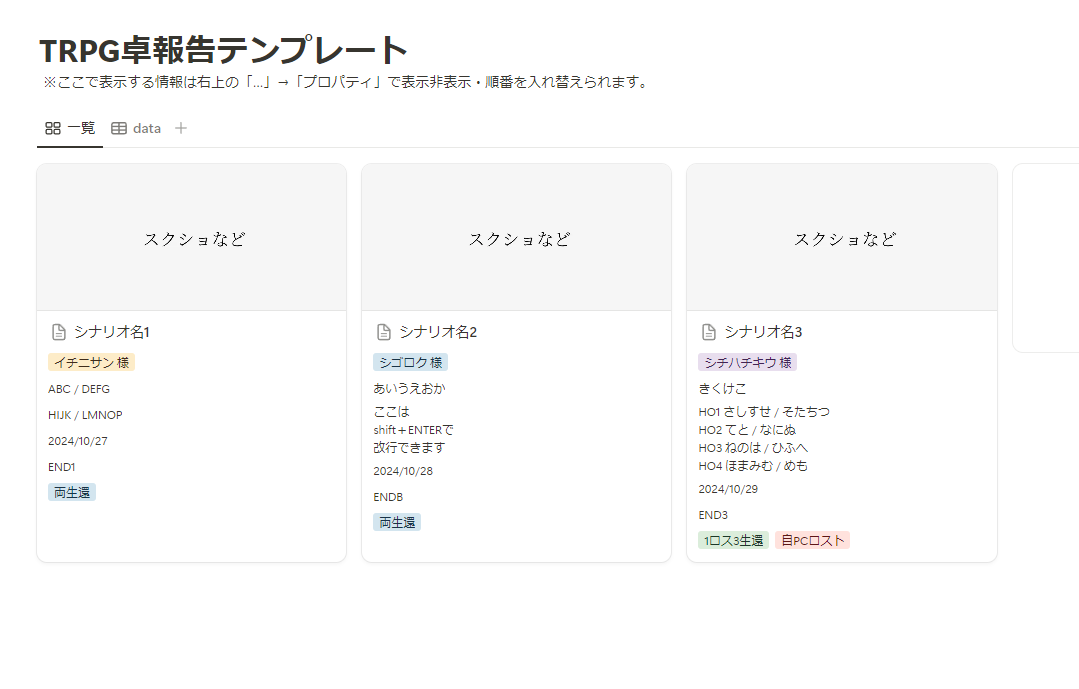Click the ABC / DEFG text
This screenshot has width=1079, height=689.
[x=78, y=389]
